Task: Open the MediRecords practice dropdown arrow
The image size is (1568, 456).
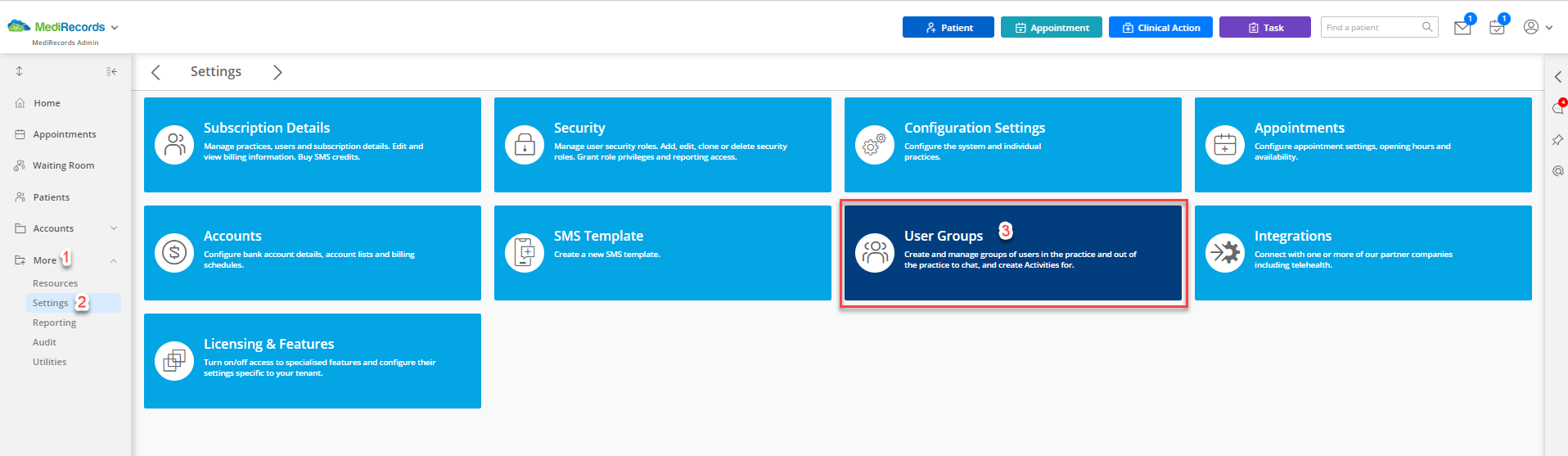Action: point(115,28)
